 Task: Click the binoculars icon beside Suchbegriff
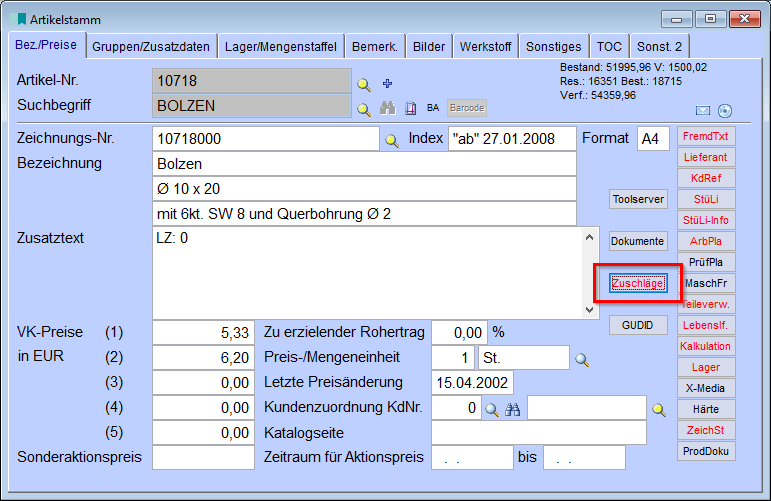click(x=388, y=108)
